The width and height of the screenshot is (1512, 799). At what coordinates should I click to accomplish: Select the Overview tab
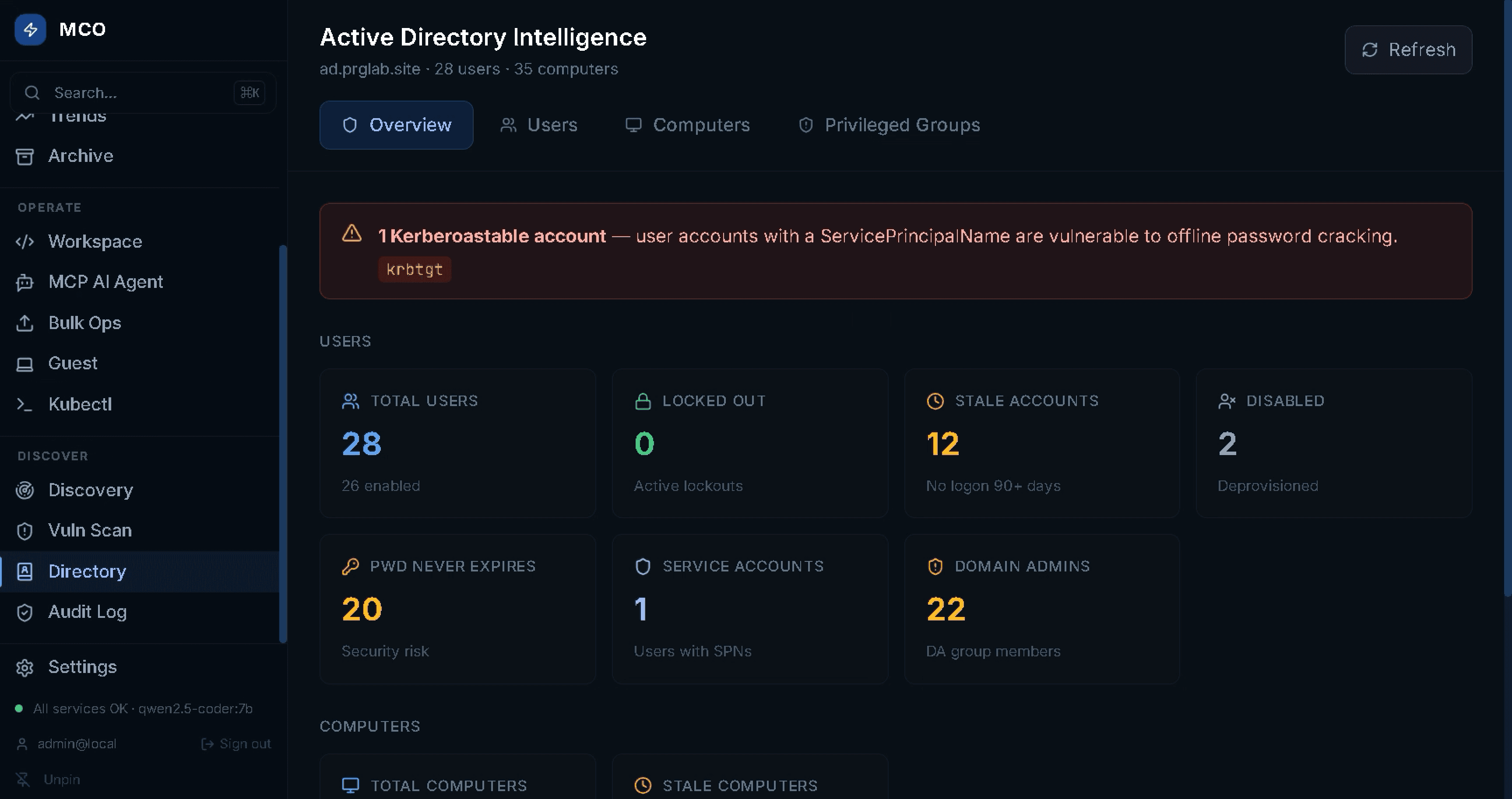[x=396, y=125]
